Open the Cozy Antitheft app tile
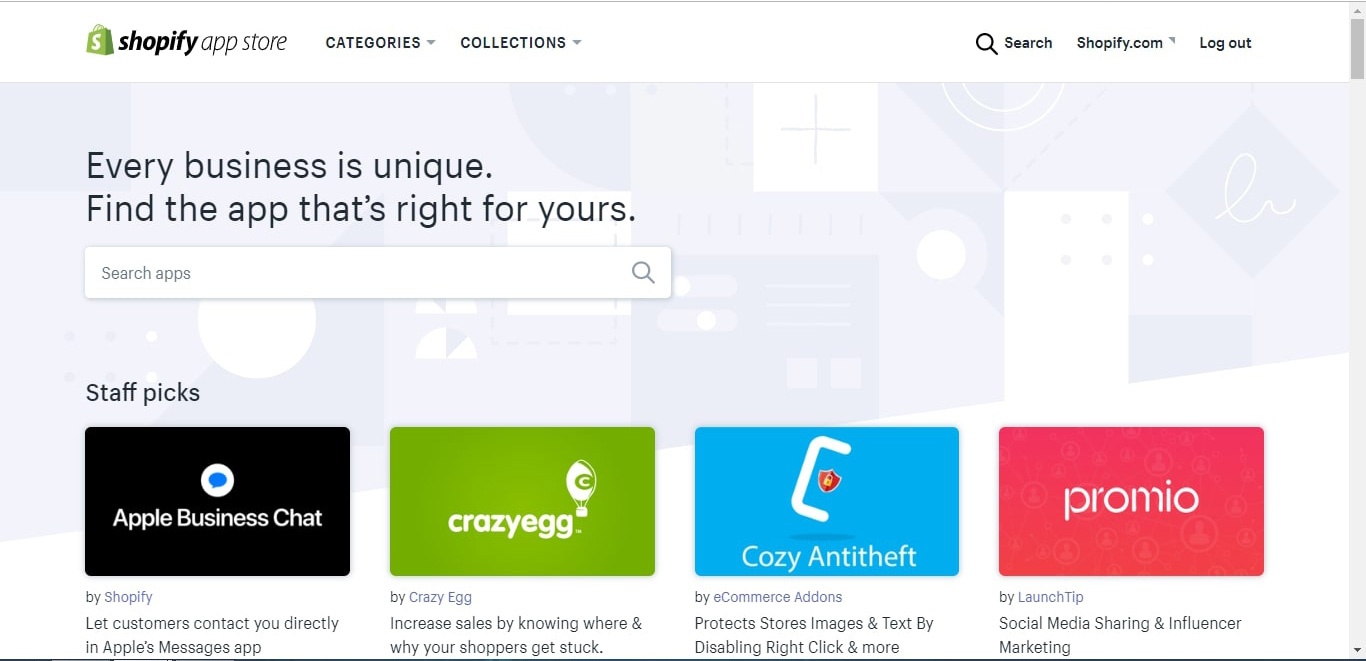The image size is (1366, 661). pyautogui.click(x=826, y=501)
